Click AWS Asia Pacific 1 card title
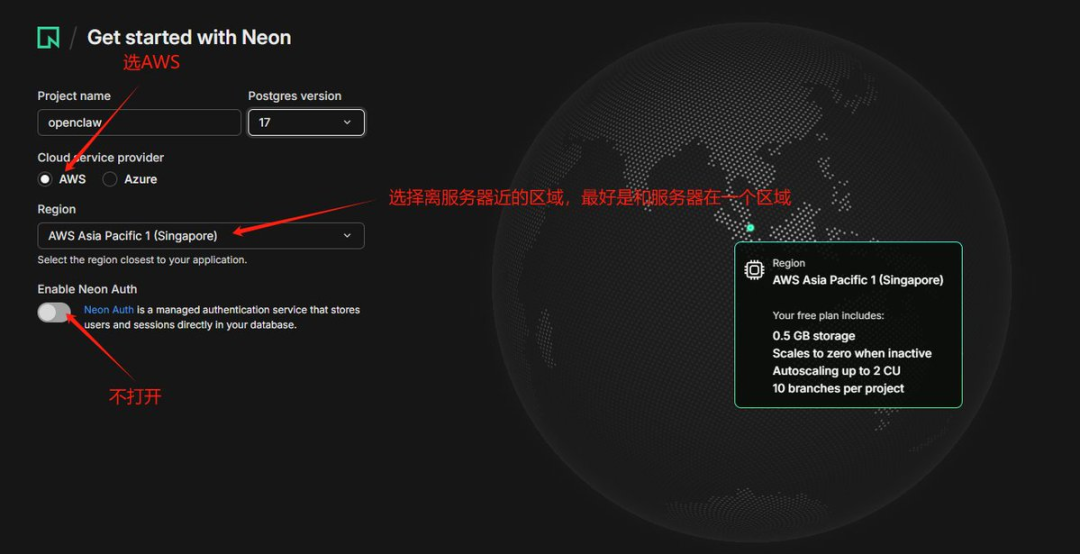This screenshot has width=1080, height=554. (858, 280)
